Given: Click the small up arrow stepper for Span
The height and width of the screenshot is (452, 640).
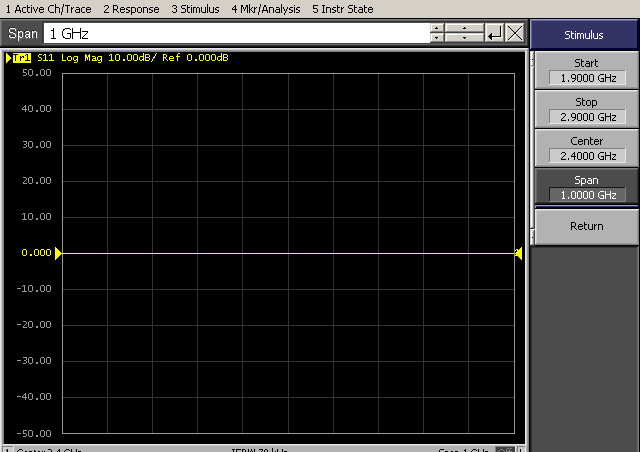Looking at the screenshot, I should 437,28.
